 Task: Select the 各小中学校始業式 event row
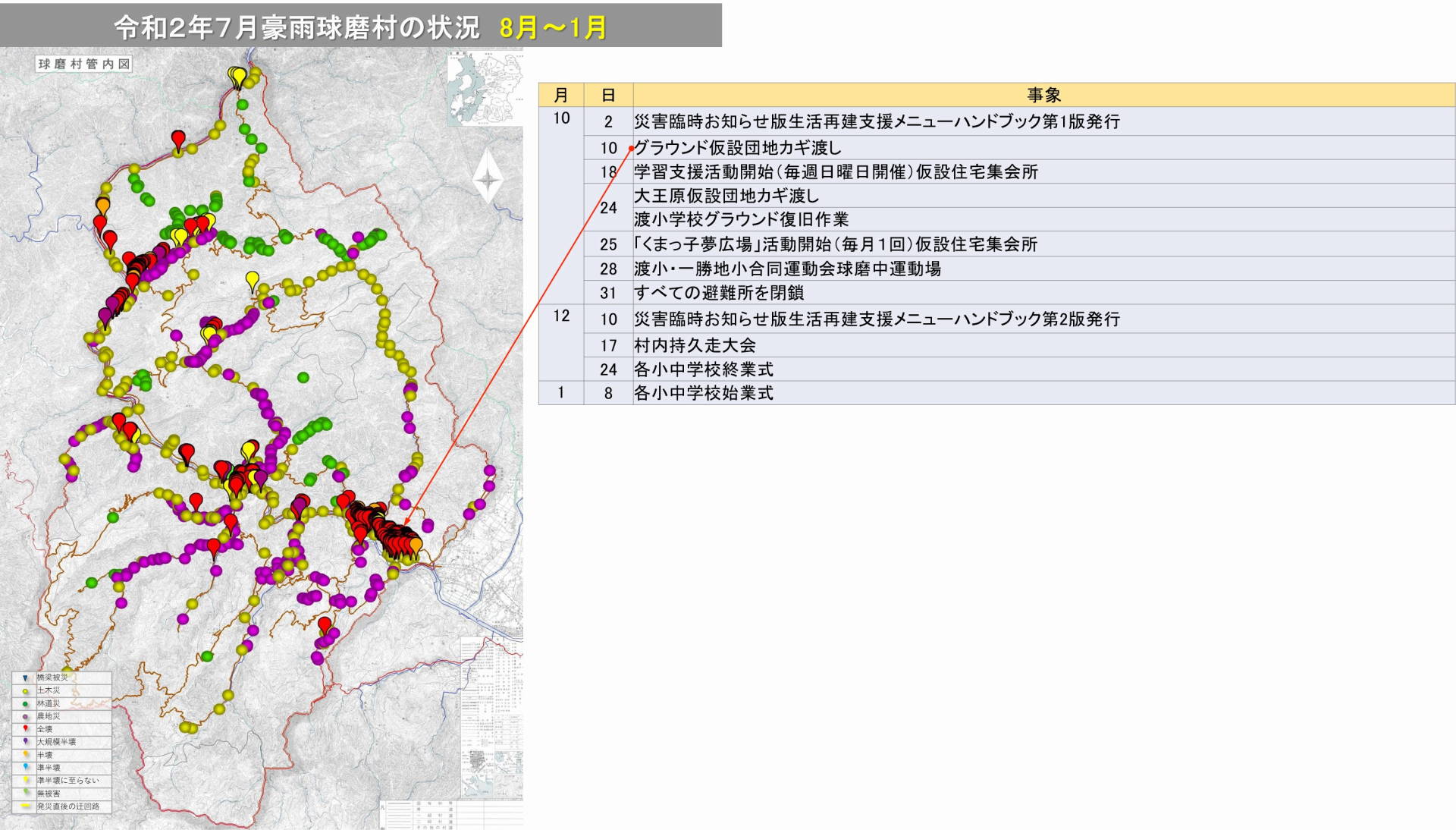(1044, 393)
